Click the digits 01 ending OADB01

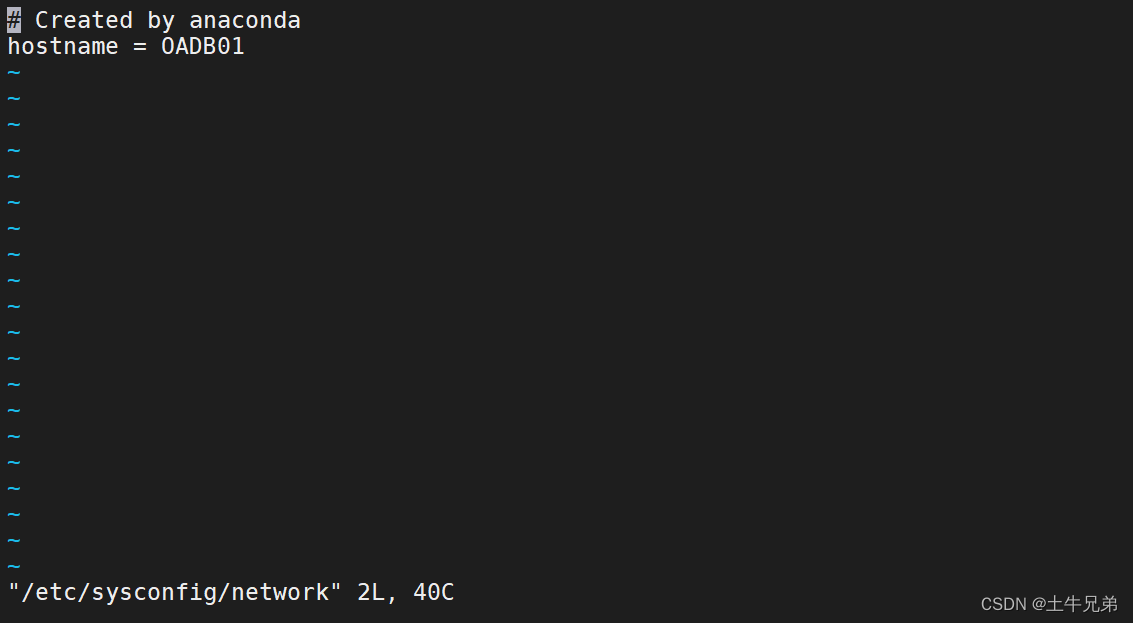click(231, 46)
